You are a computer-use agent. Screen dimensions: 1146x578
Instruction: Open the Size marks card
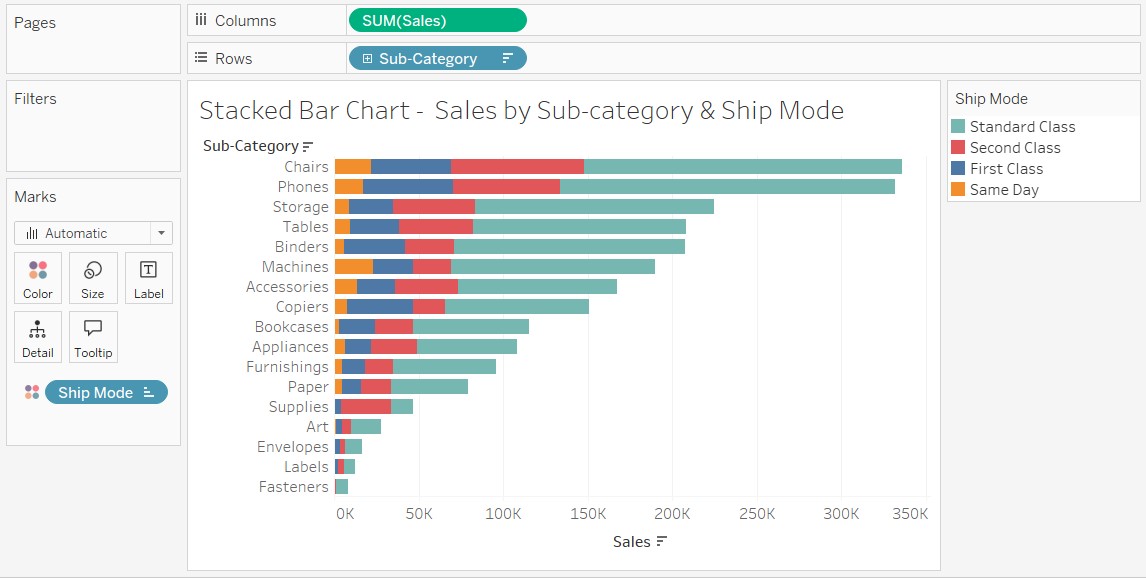tap(93, 278)
